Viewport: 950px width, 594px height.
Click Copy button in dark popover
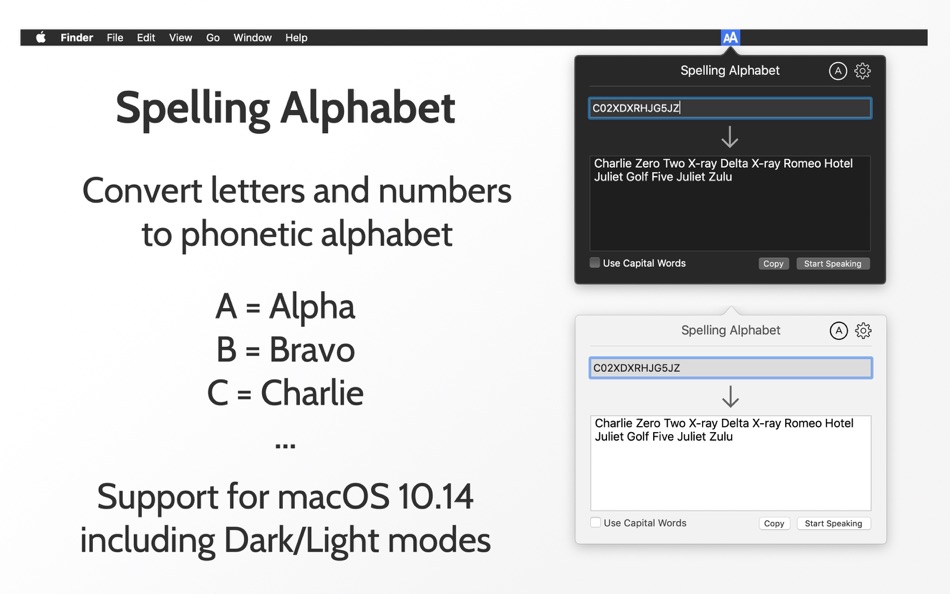[773, 264]
